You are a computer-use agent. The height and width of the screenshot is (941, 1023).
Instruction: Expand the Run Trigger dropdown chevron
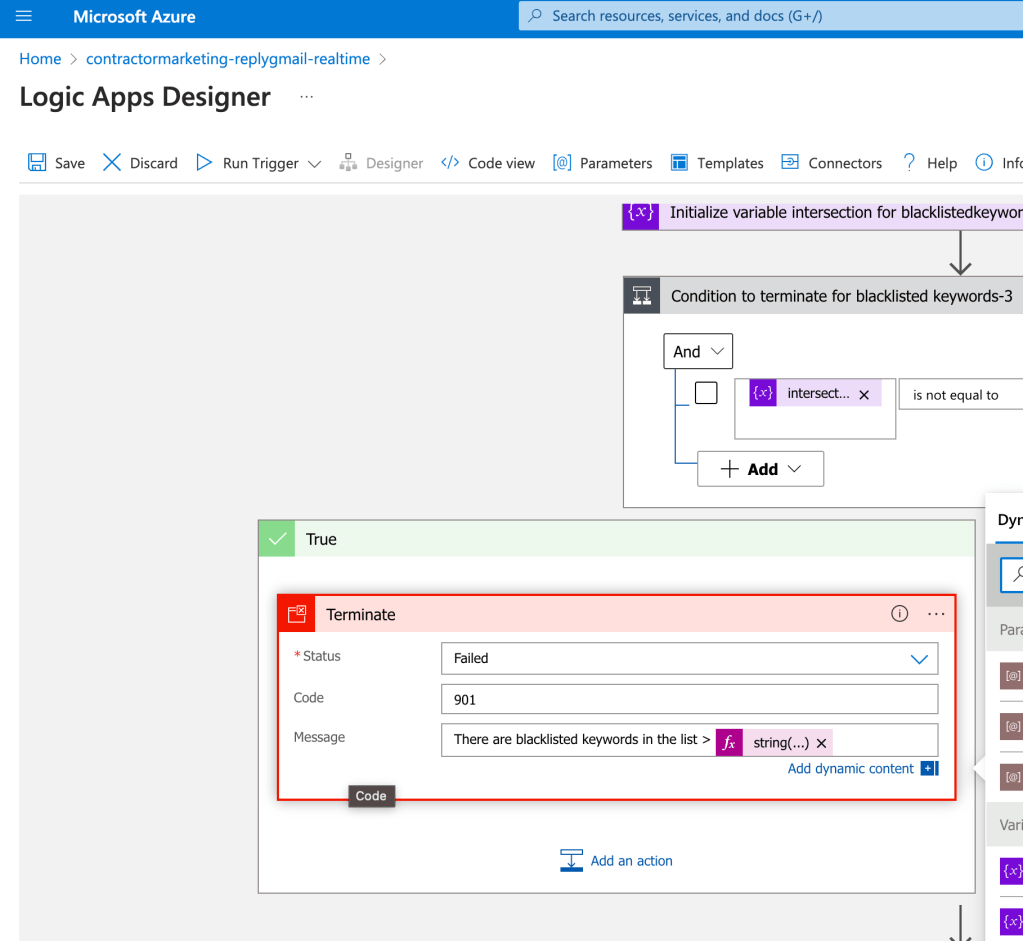click(314, 163)
